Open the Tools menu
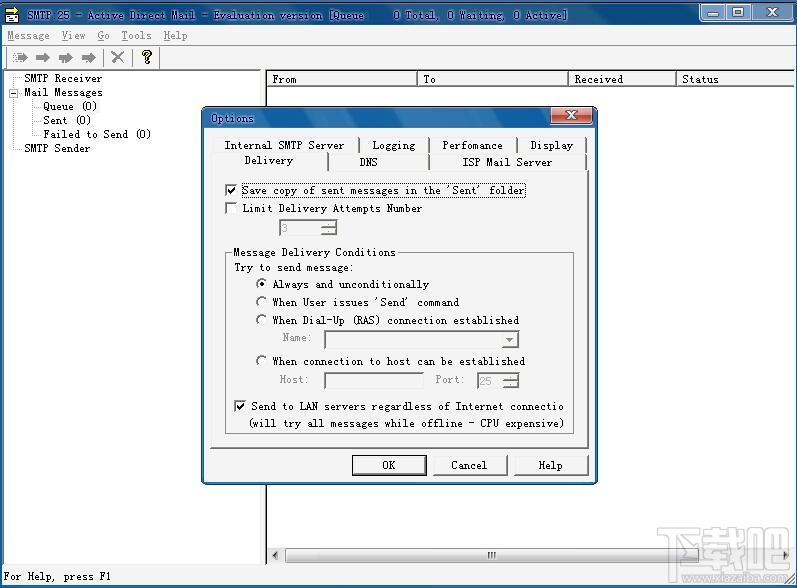Viewport: 797px width, 588px height. tap(136, 36)
